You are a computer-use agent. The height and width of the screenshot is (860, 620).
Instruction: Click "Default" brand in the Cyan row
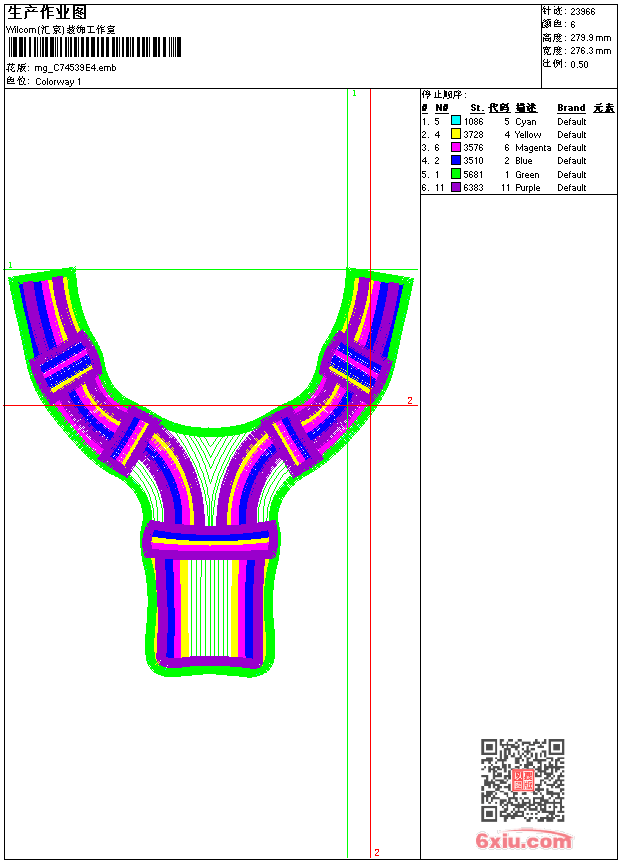tap(572, 121)
